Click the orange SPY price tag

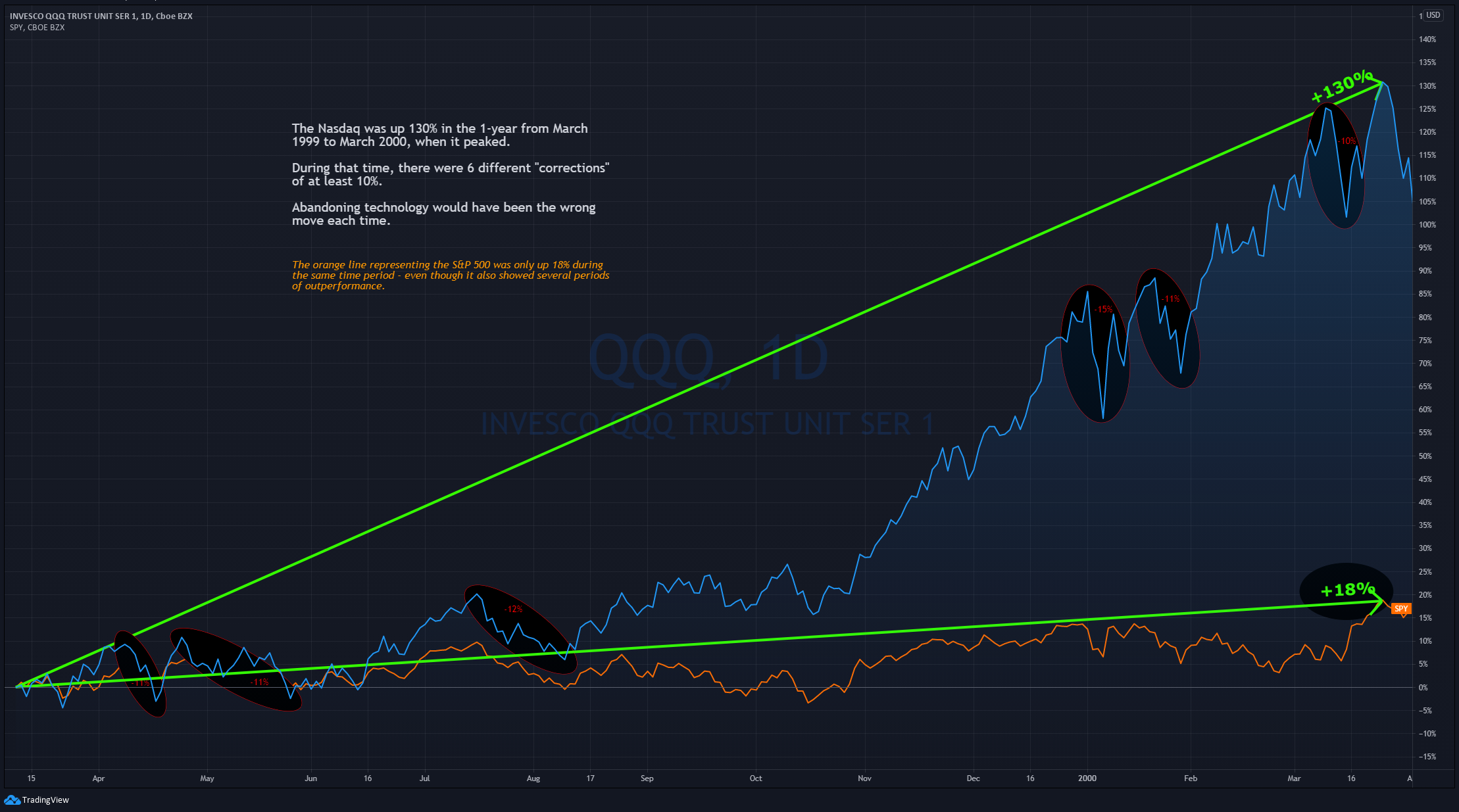tap(1401, 609)
